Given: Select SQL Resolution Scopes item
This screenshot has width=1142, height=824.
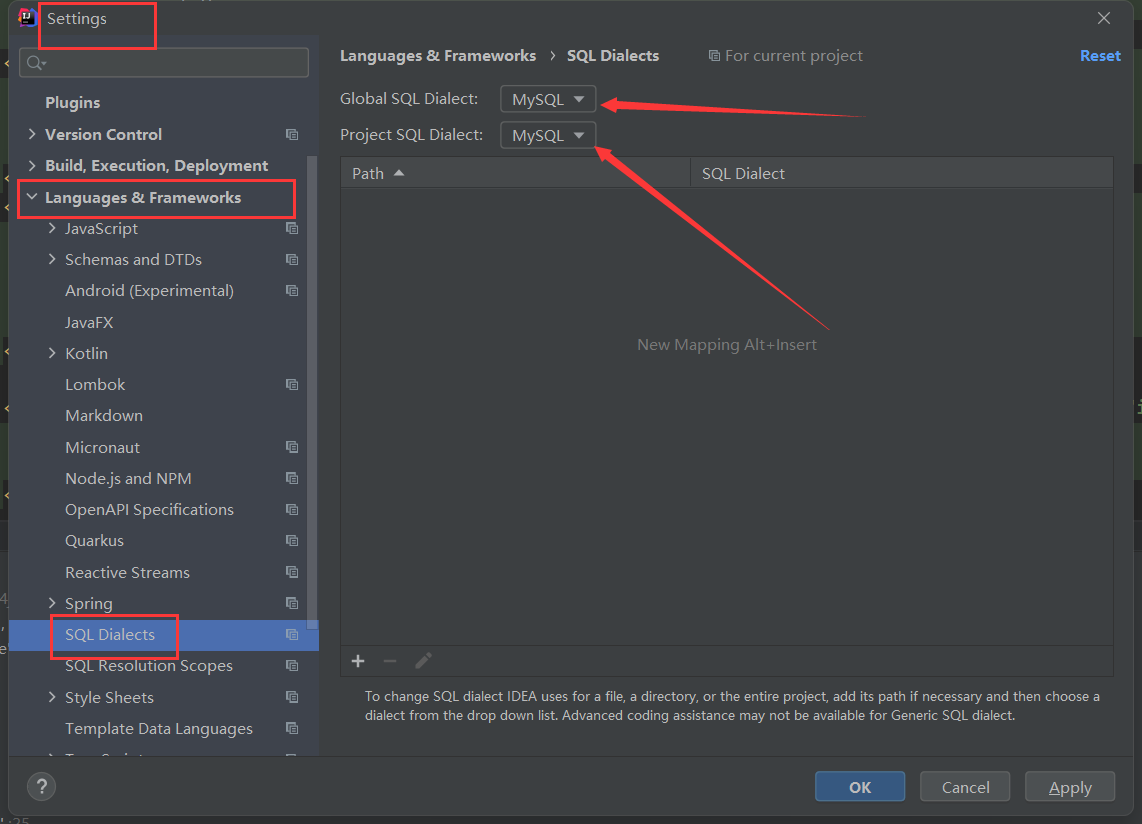Looking at the screenshot, I should [149, 666].
